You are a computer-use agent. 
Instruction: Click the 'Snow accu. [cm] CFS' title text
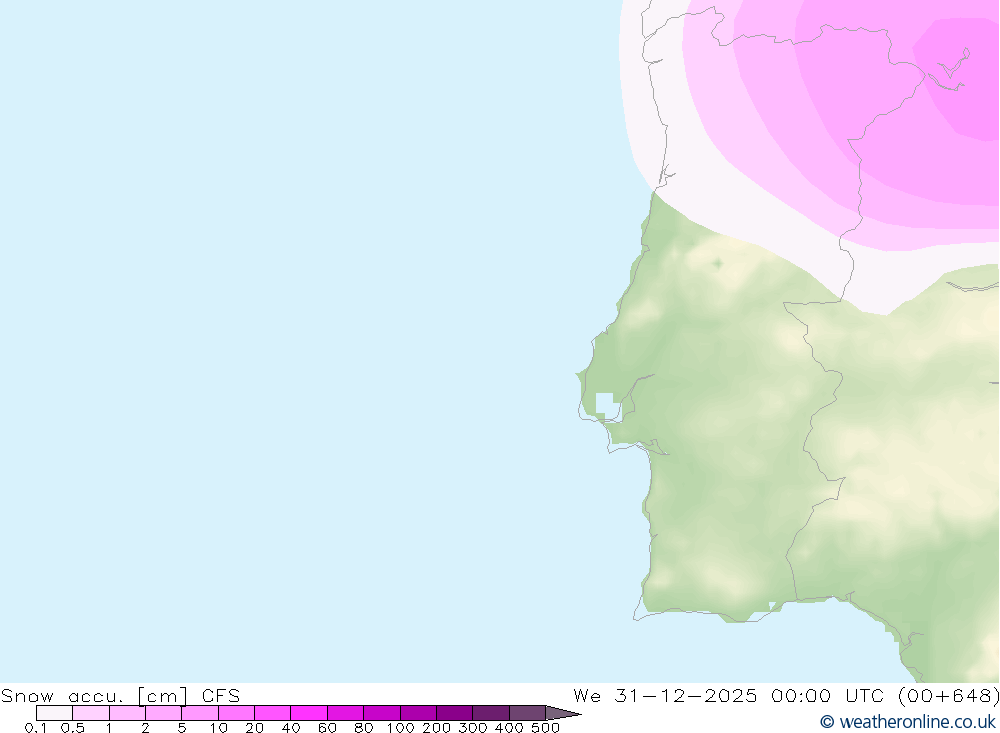pos(121,695)
